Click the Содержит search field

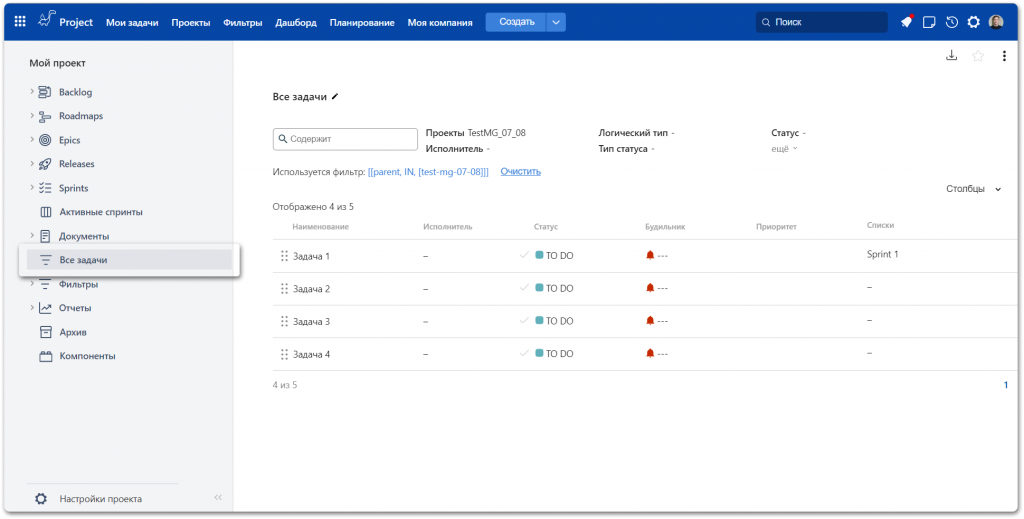(345, 139)
